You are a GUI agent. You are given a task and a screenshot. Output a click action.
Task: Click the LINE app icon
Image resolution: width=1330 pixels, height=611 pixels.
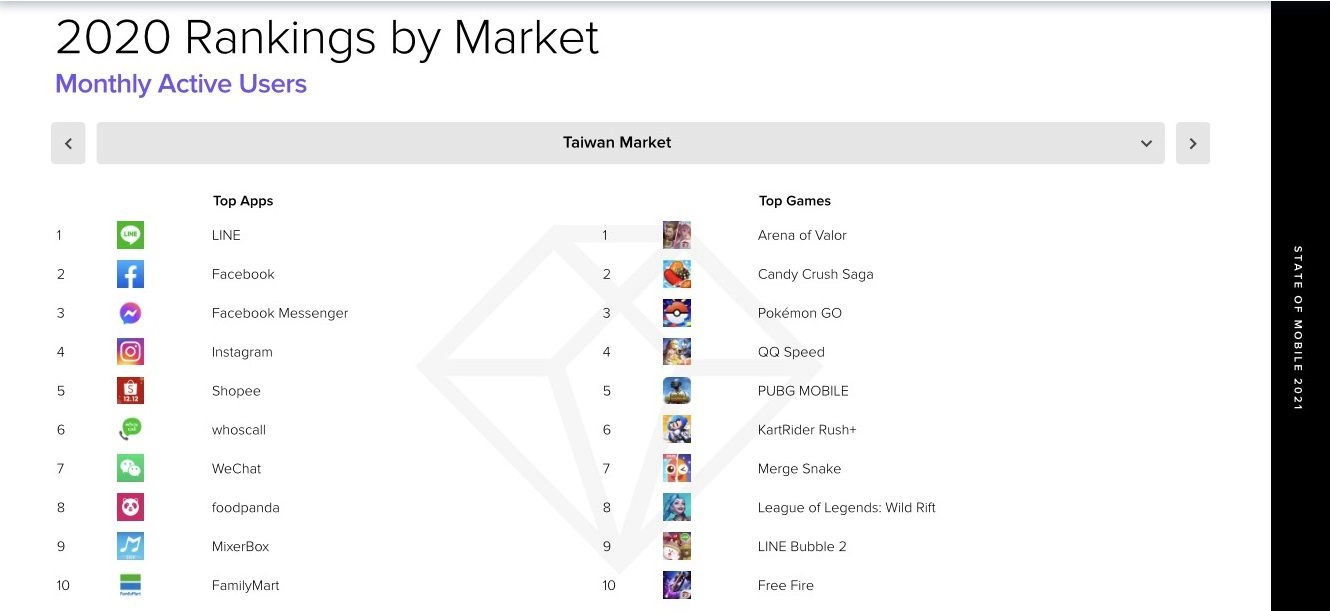pos(130,235)
